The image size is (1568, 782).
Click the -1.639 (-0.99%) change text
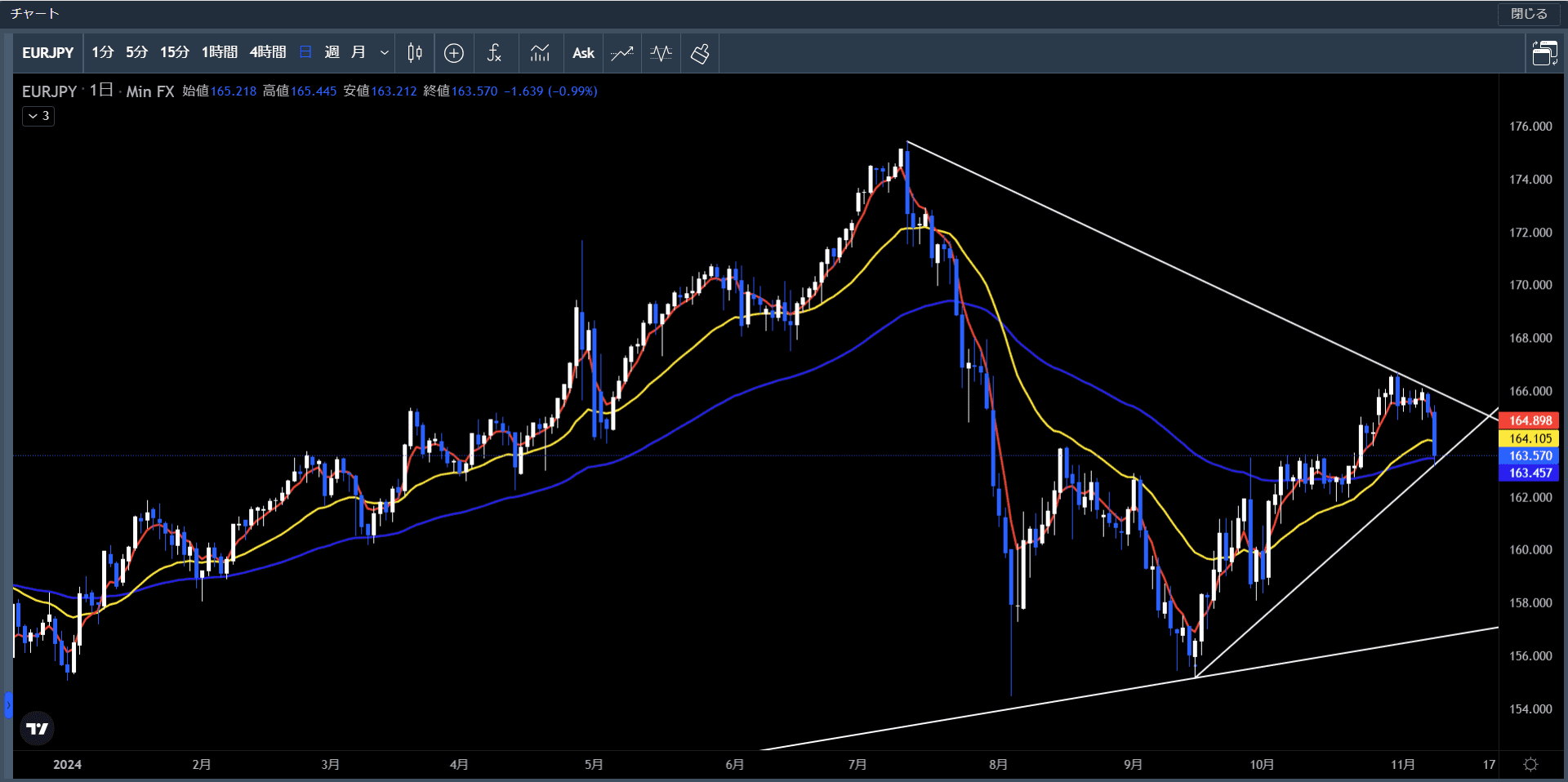point(550,91)
